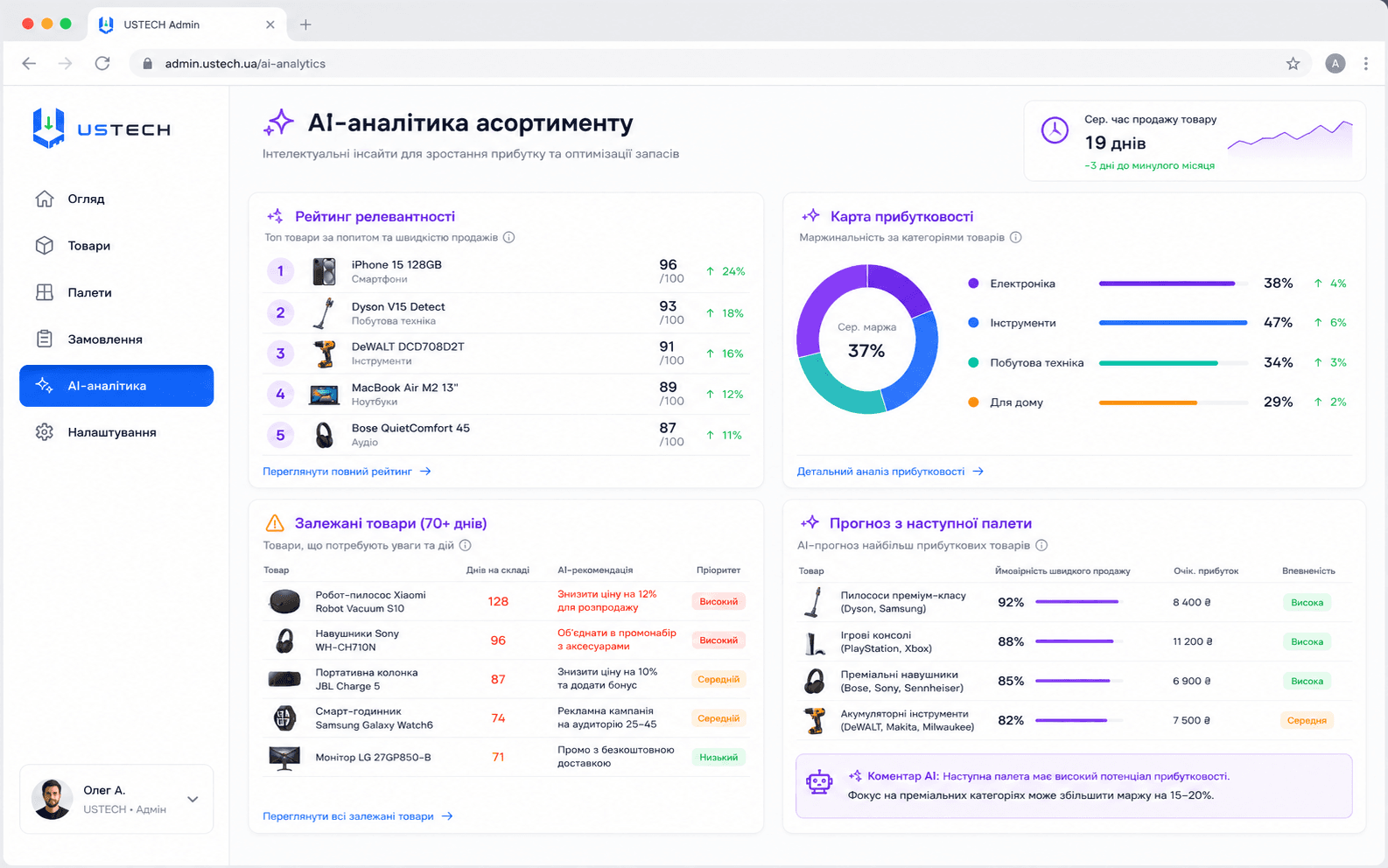The width and height of the screenshot is (1388, 868).
Task: Click the sparkle icon beside Карта прибутковості
Action: tap(810, 215)
